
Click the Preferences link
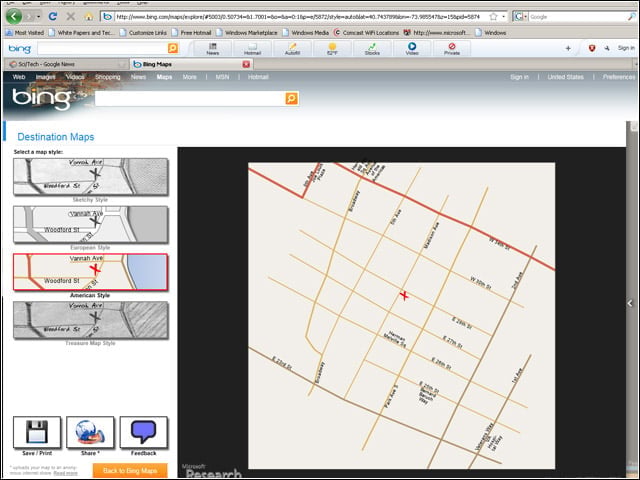click(619, 77)
